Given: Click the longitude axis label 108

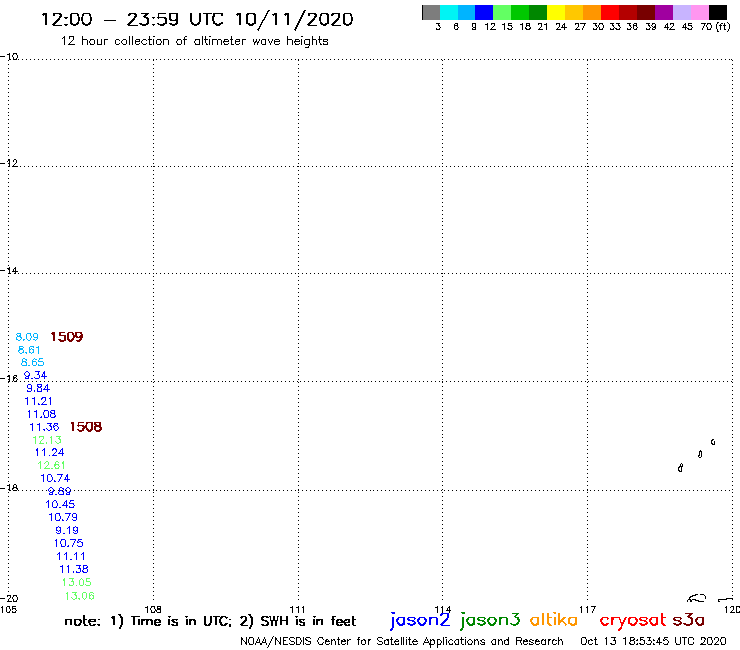Looking at the screenshot, I should [153, 609].
